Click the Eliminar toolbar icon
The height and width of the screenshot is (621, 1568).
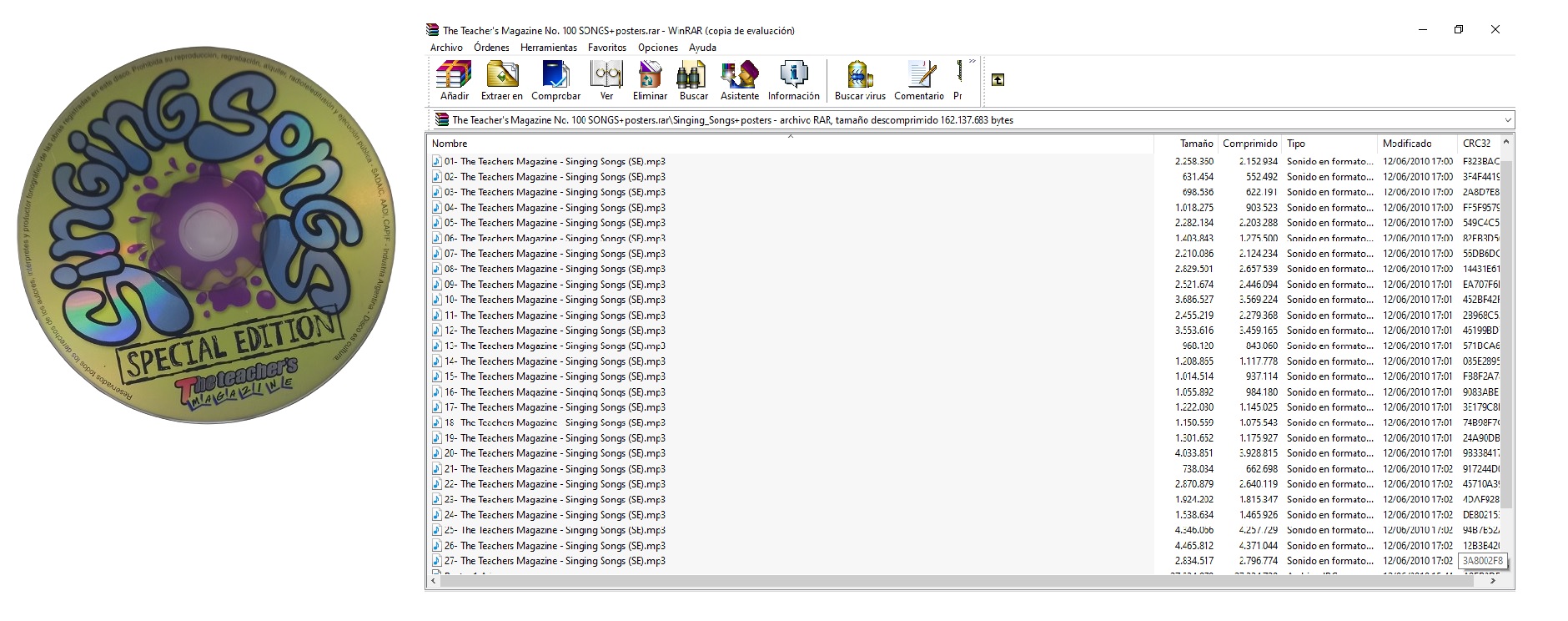tap(650, 74)
